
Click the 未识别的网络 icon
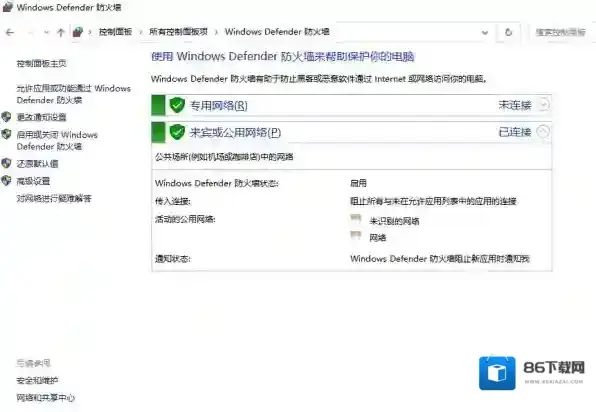point(355,219)
